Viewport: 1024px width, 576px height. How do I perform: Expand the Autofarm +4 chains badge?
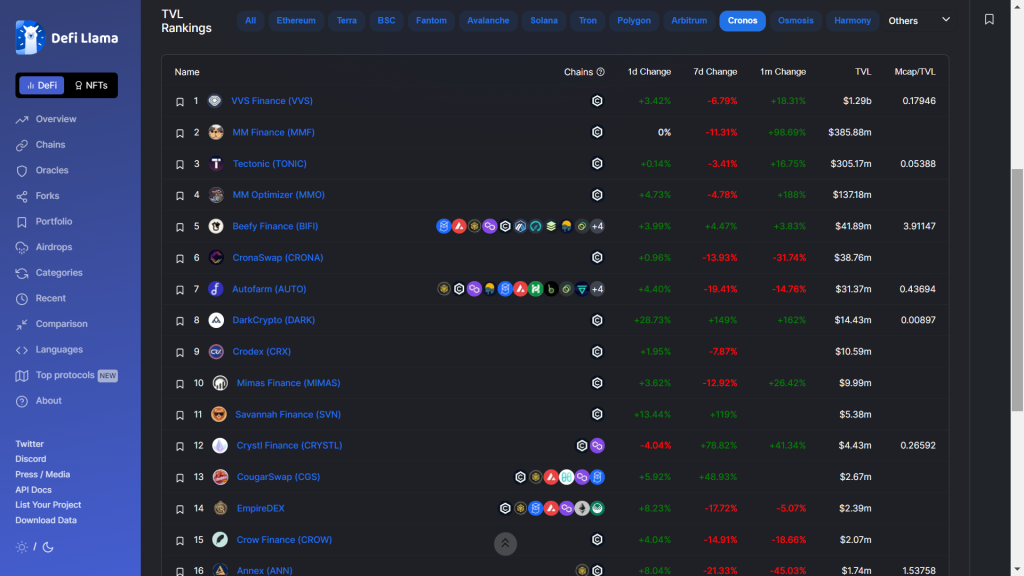pos(597,289)
